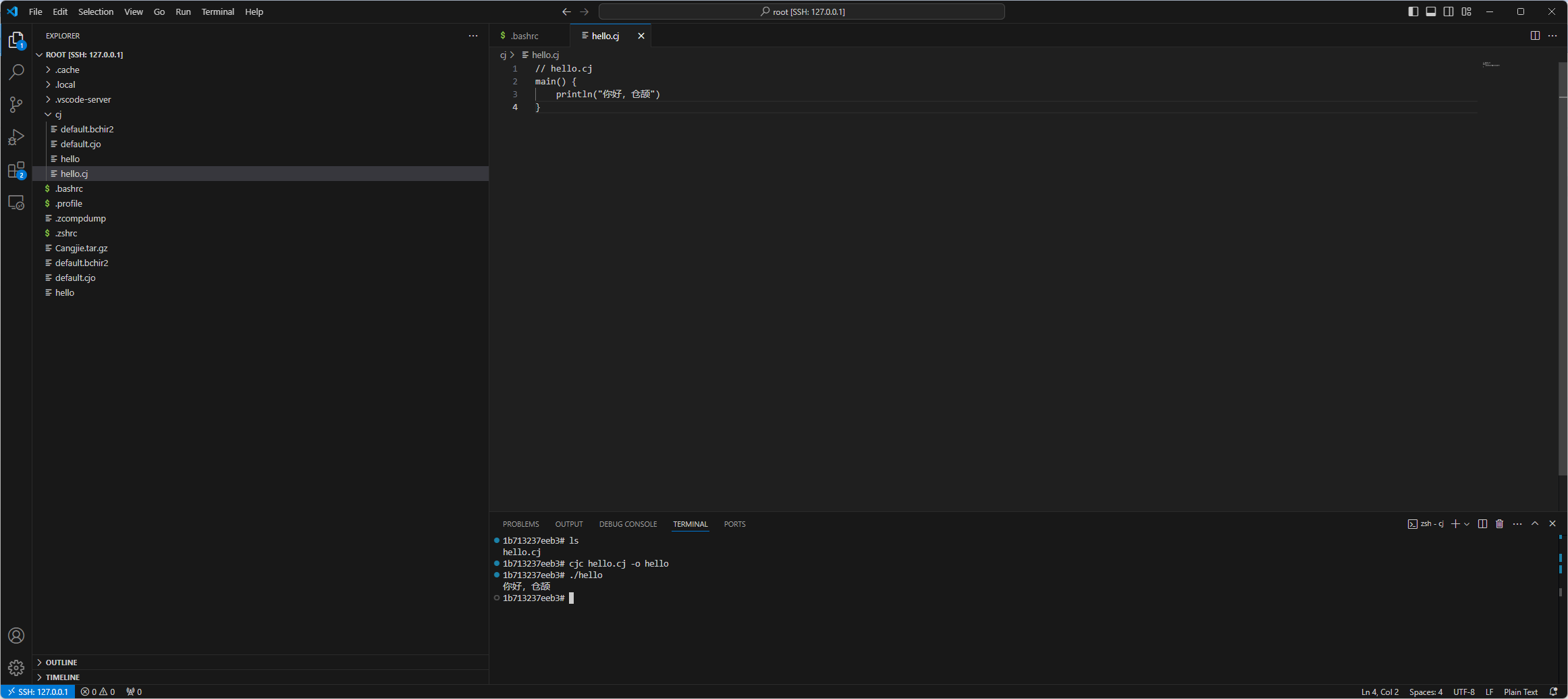
Task: Expand the .local folder
Action: pos(261,84)
